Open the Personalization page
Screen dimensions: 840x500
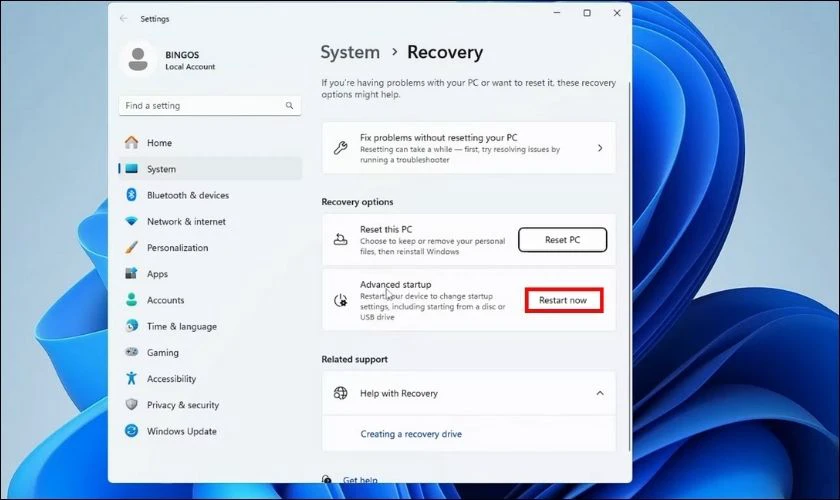tap(210, 248)
